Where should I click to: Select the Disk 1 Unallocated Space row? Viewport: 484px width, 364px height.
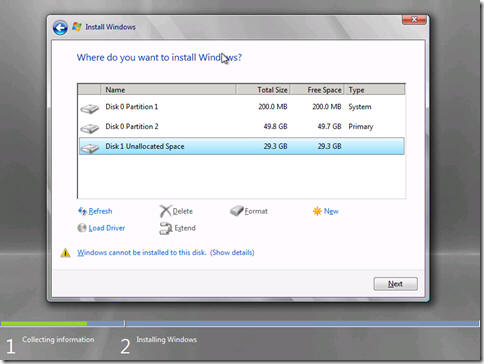point(242,146)
